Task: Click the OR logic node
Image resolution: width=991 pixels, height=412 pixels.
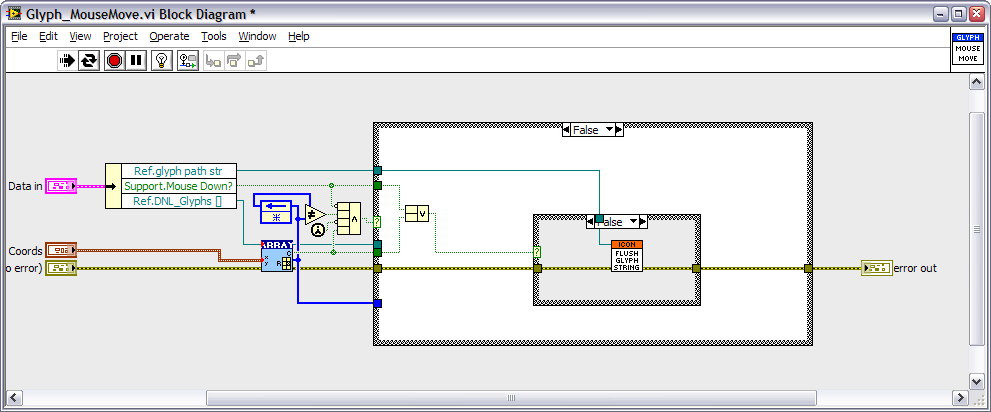Action: point(416,213)
